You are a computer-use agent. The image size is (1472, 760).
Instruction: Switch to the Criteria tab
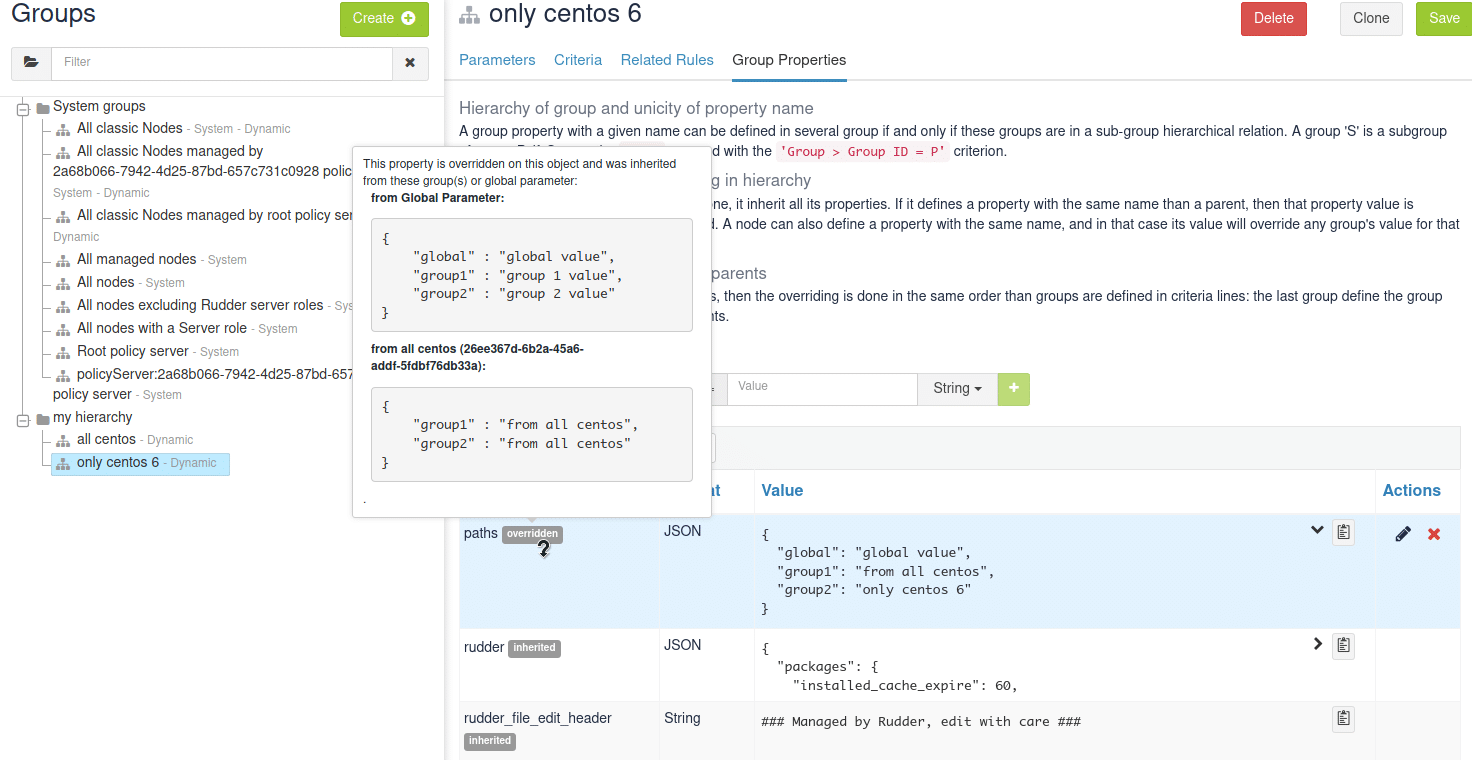click(578, 60)
